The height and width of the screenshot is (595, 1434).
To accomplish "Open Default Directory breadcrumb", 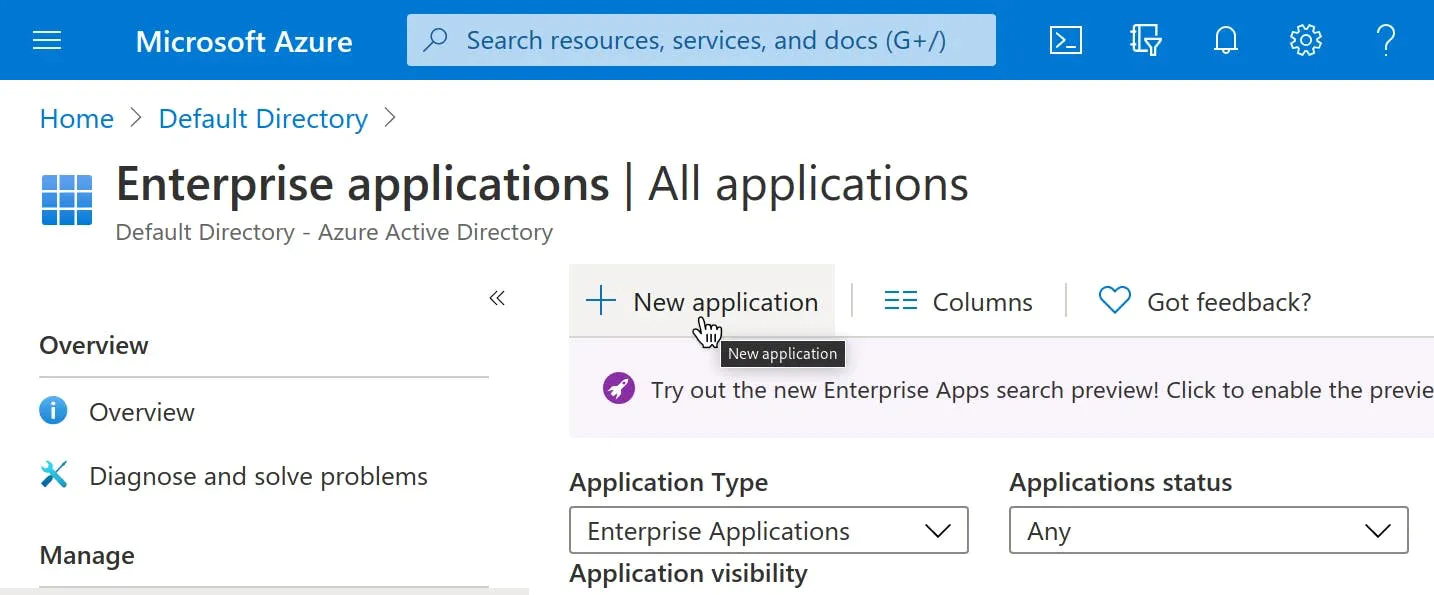I will coord(263,118).
